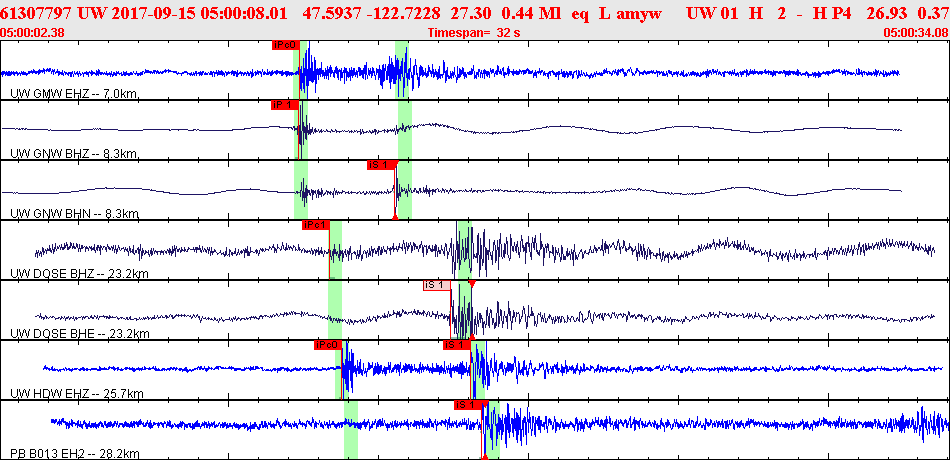
Task: Click the red triangle at top of DOSE BHE
Action: click(x=472, y=283)
